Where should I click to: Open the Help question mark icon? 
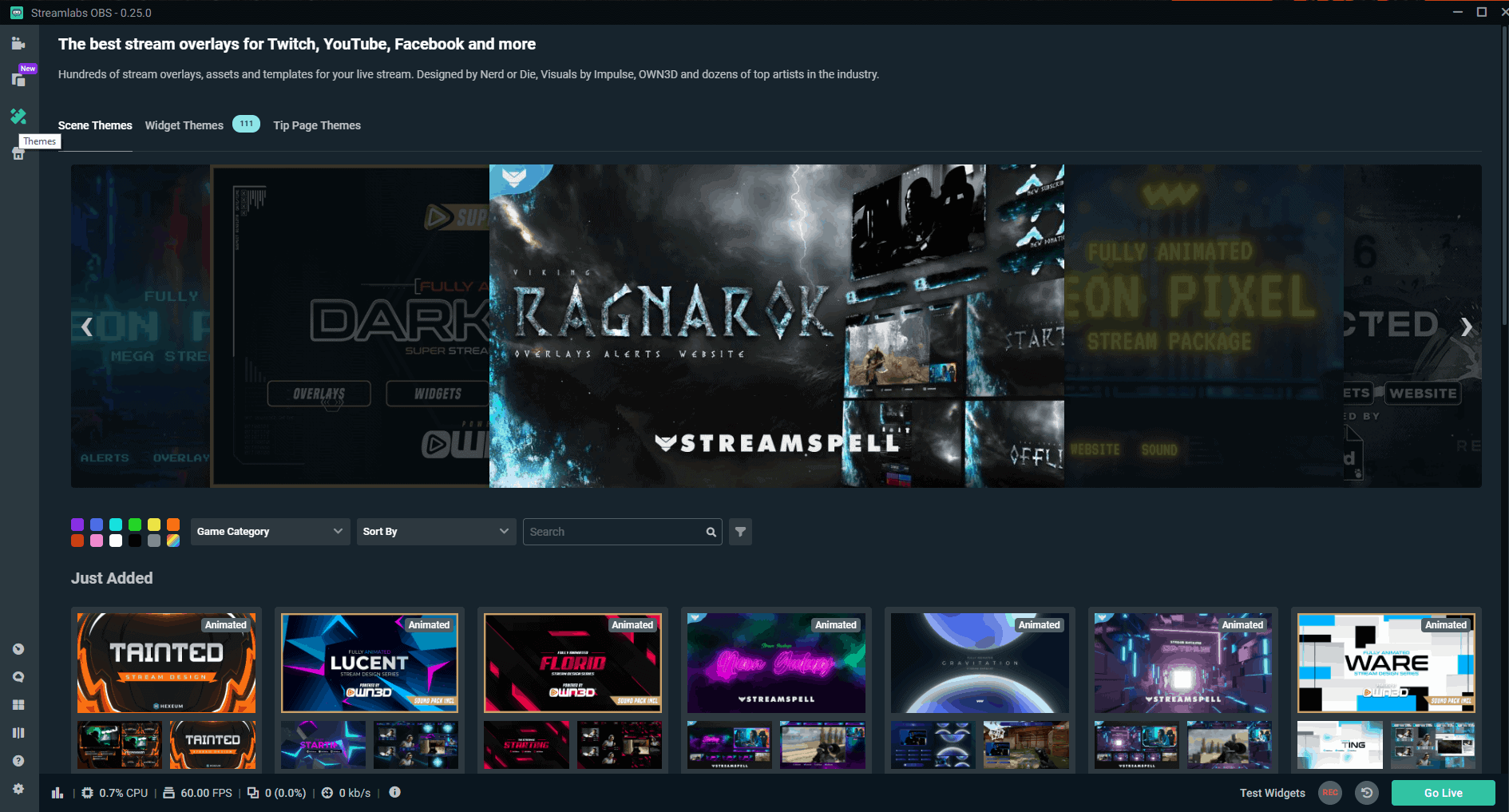point(18,760)
